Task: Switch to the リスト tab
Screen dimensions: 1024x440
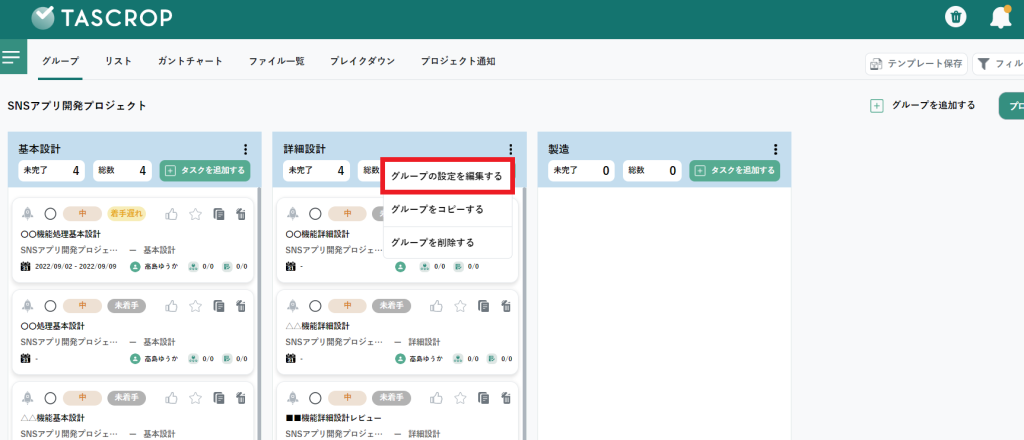Action: 118,61
